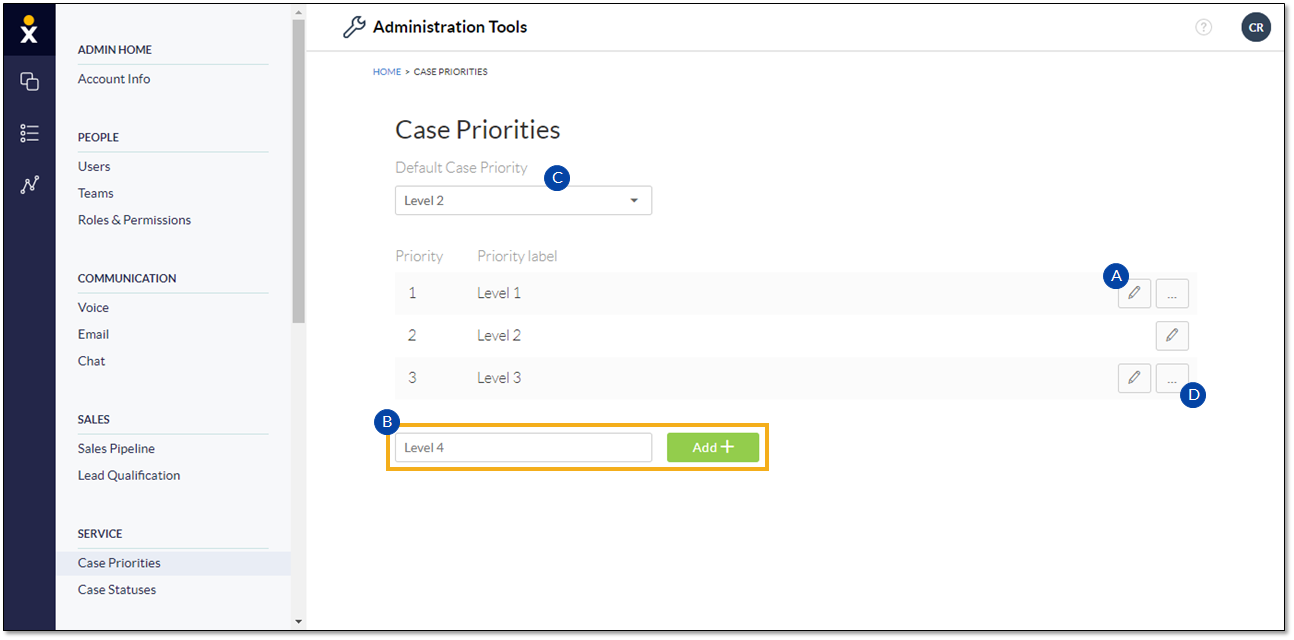Open Sales Pipeline settings
Viewport: 1294px width, 640px height.
pos(116,449)
